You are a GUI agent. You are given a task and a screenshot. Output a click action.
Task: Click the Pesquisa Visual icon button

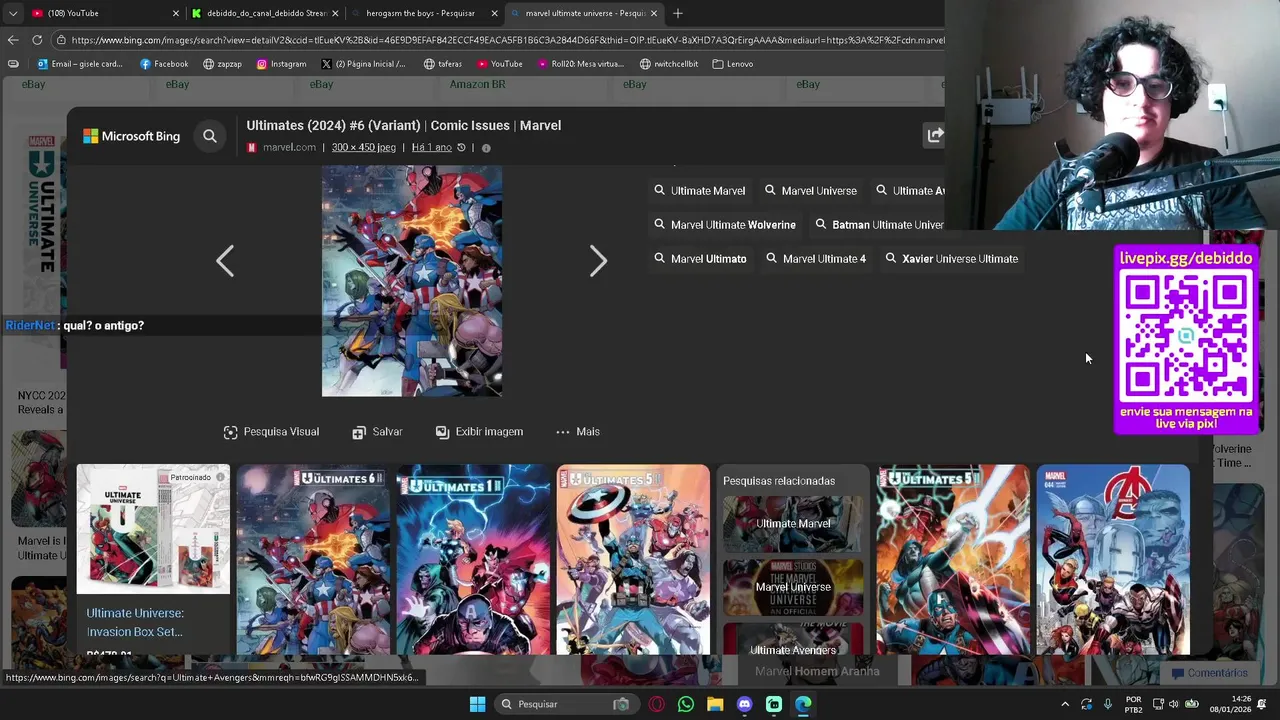click(x=271, y=432)
